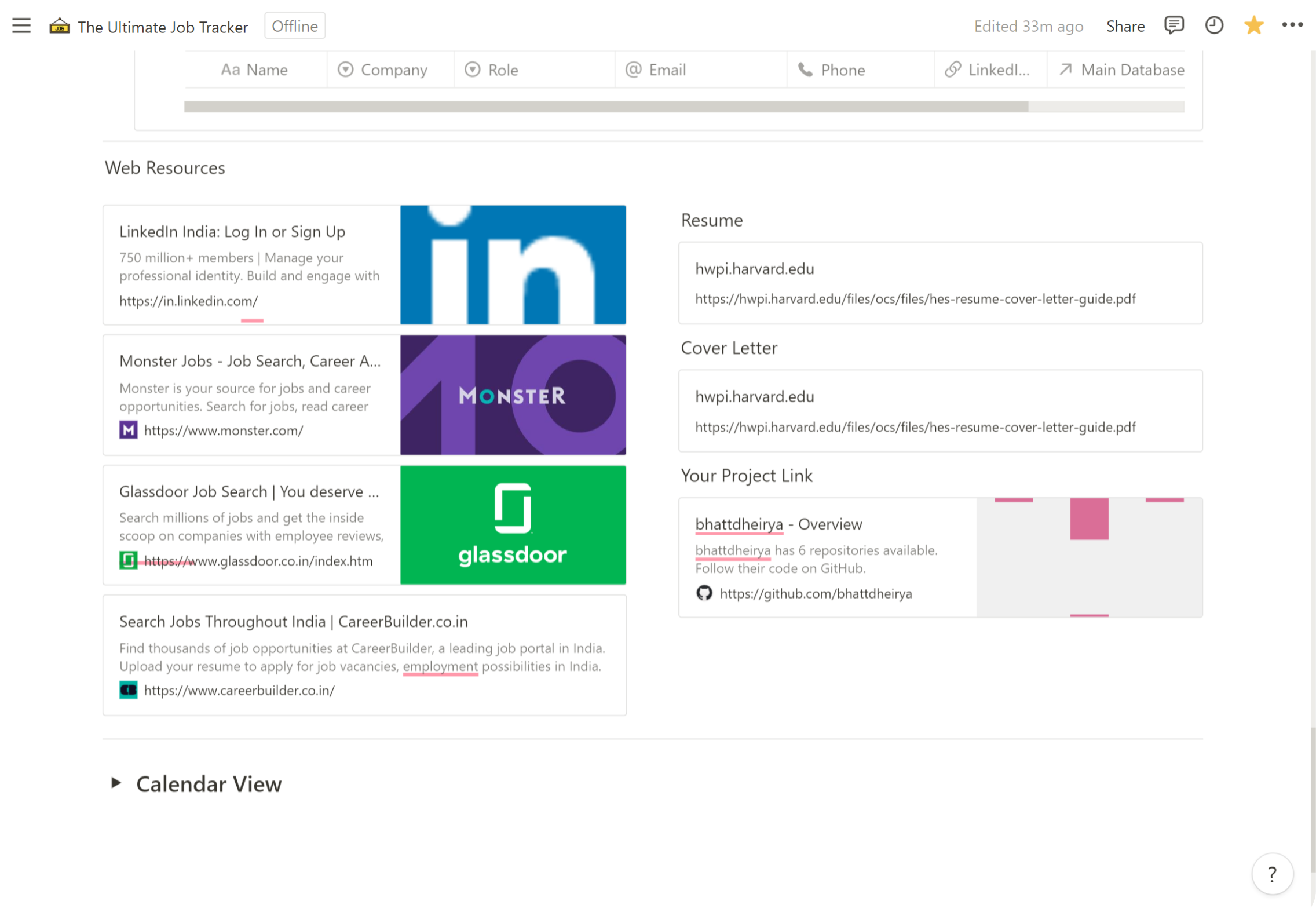Click the Role column header

pos(535,70)
